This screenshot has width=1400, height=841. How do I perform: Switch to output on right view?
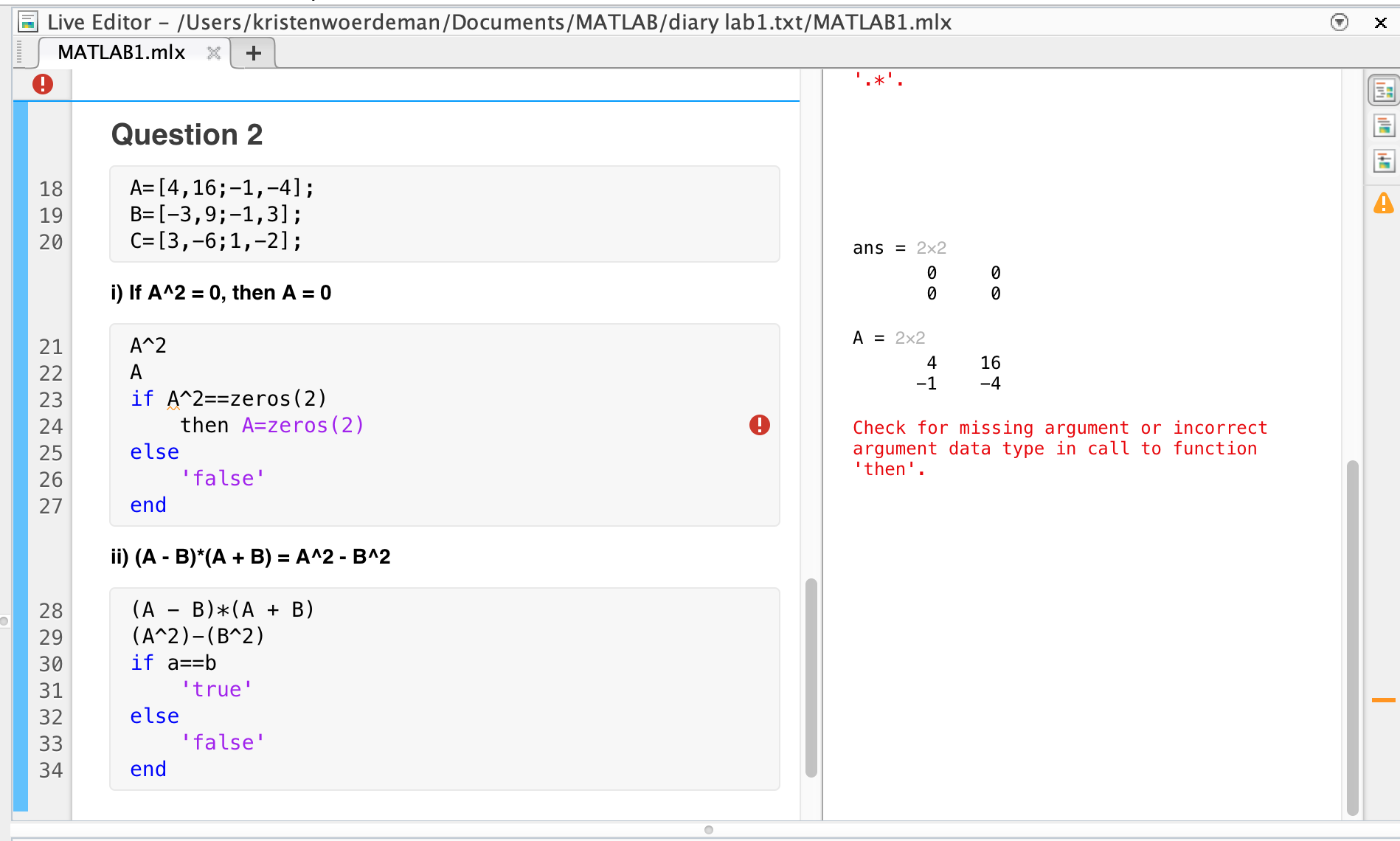(x=1384, y=91)
